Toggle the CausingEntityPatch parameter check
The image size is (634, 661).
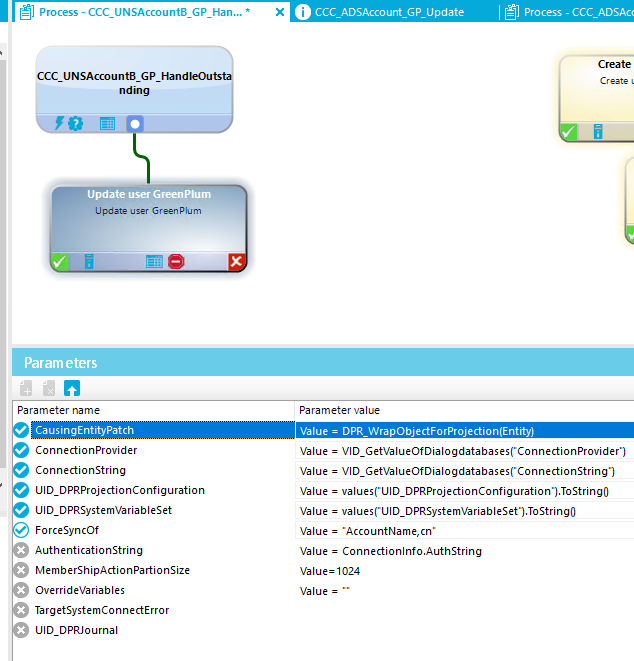point(21,430)
